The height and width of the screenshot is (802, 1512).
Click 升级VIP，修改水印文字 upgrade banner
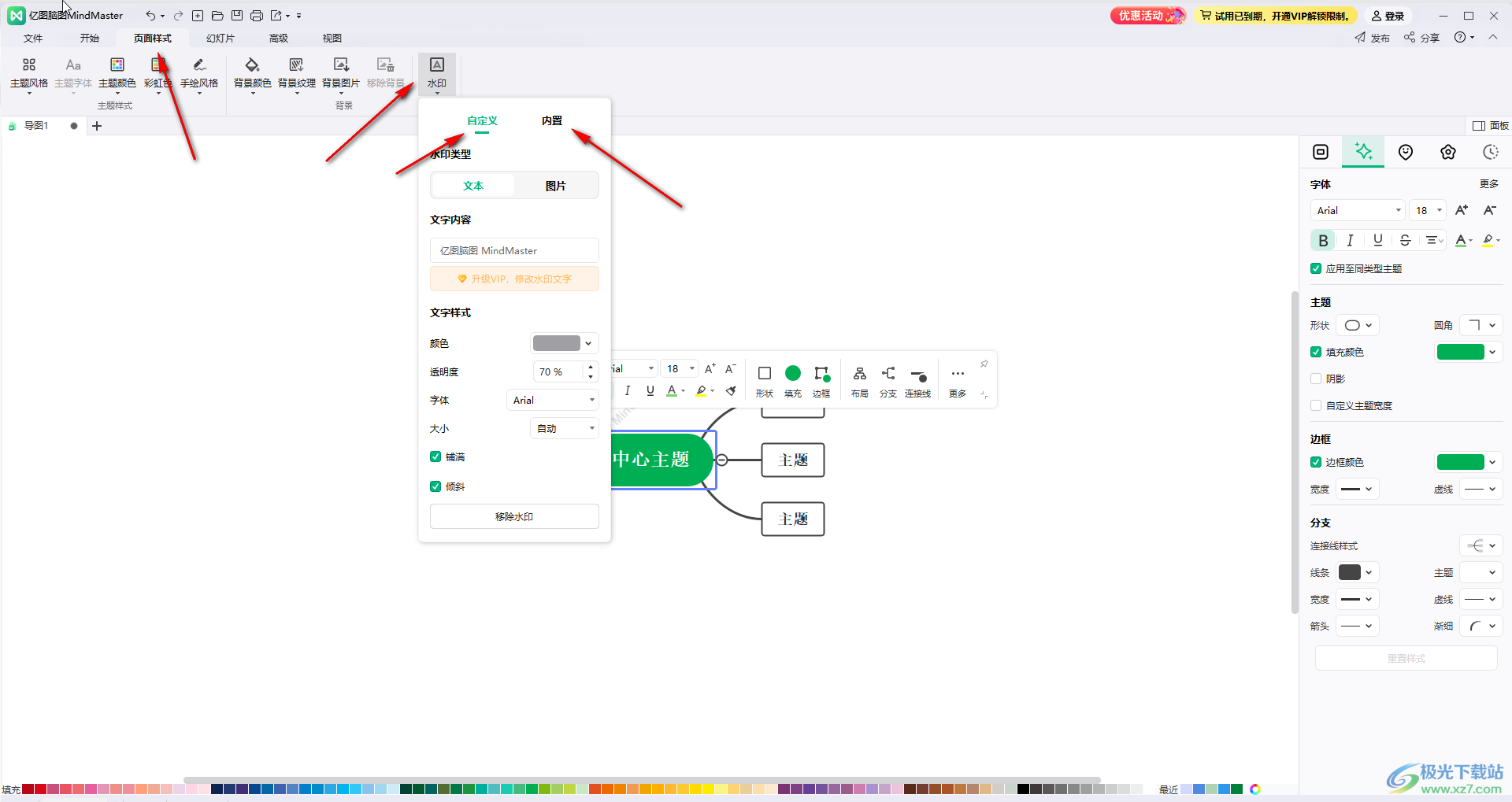(514, 279)
